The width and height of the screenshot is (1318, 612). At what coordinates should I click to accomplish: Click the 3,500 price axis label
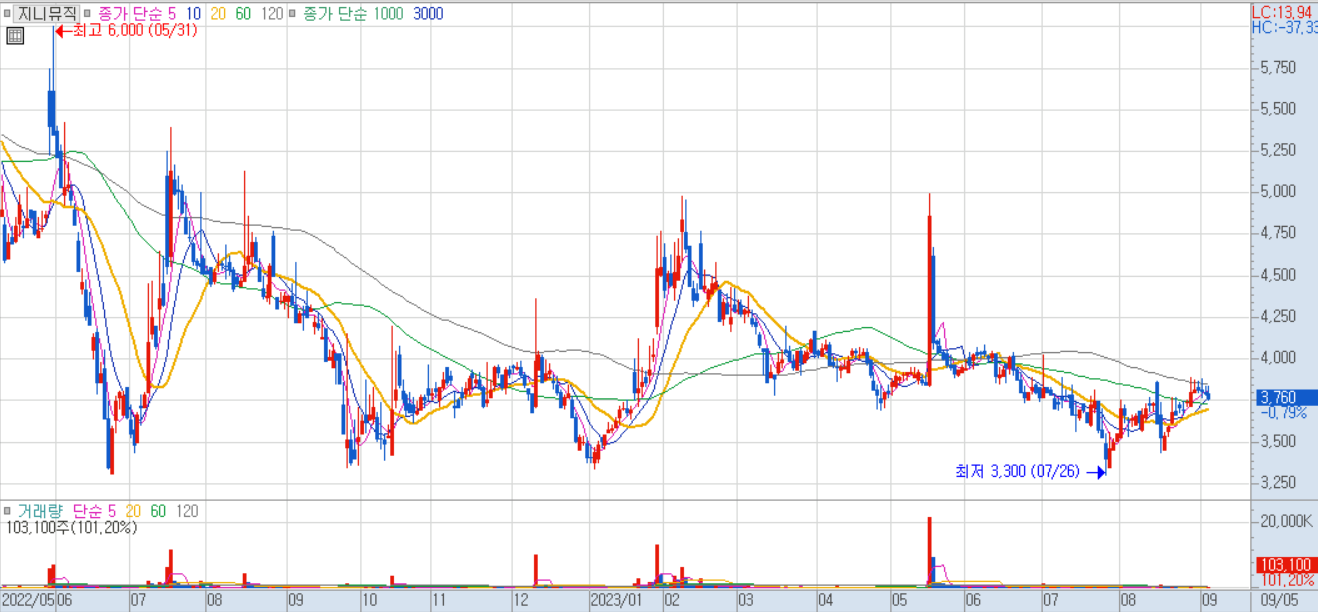point(1280,441)
